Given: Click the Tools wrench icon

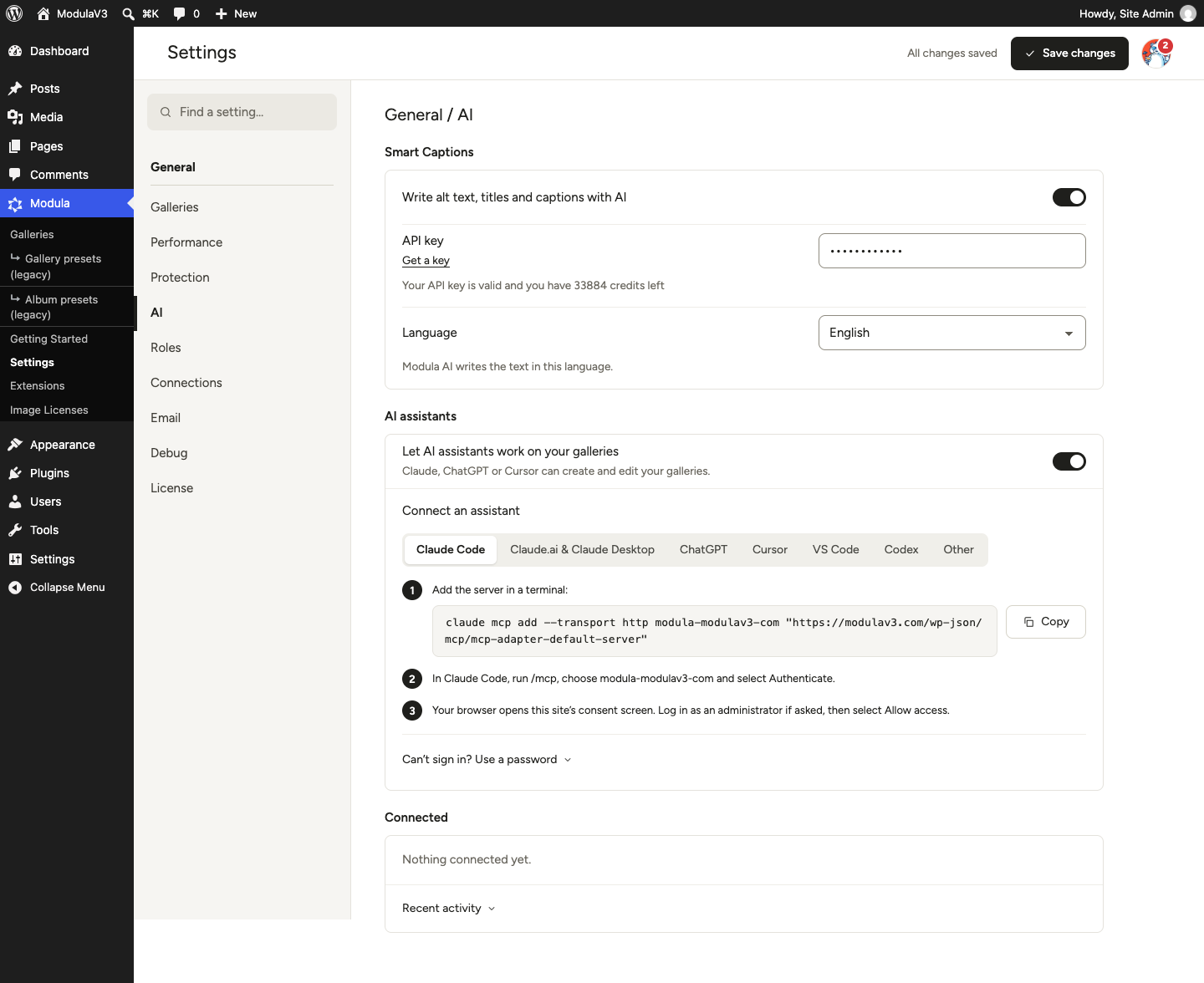Looking at the screenshot, I should coord(15,530).
